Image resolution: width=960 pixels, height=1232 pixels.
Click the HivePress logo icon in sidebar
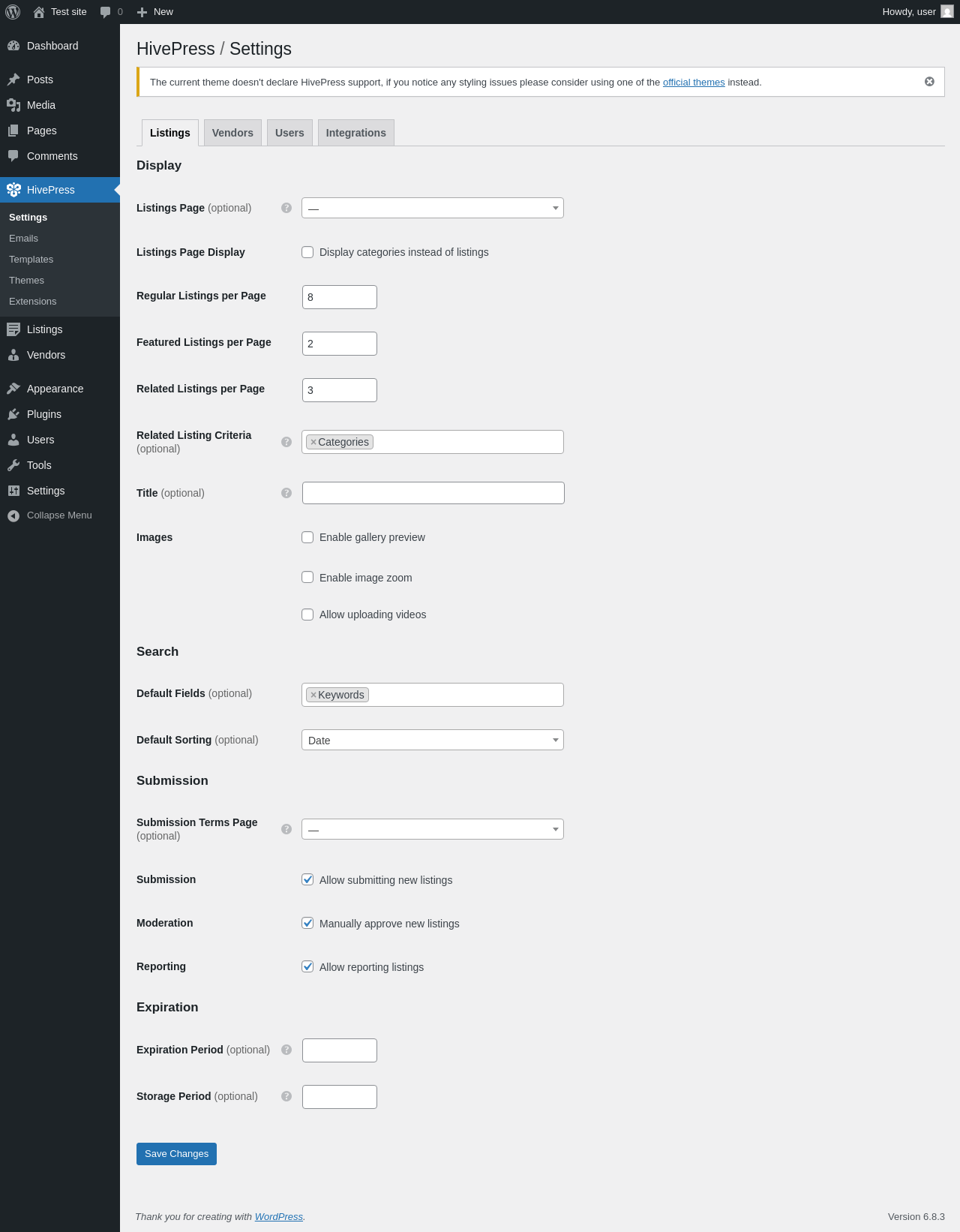point(13,190)
